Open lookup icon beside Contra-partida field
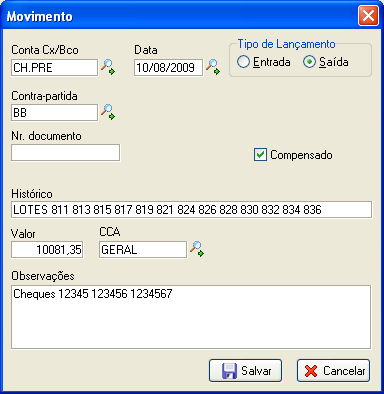 [108, 112]
